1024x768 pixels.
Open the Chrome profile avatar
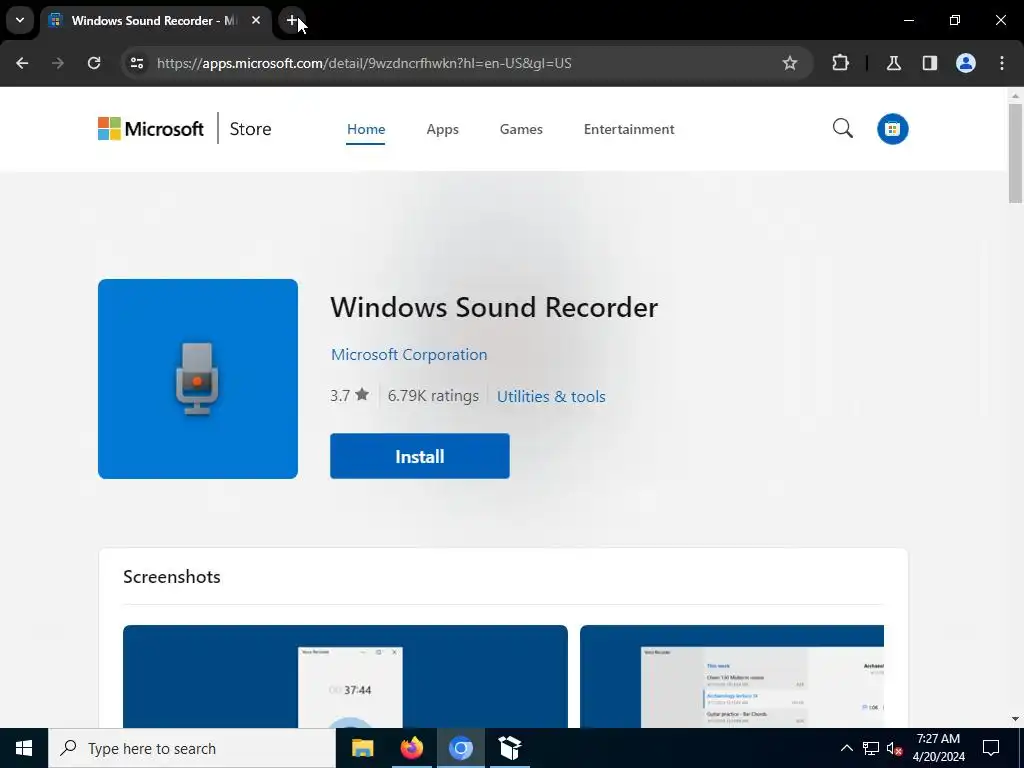[x=965, y=63]
